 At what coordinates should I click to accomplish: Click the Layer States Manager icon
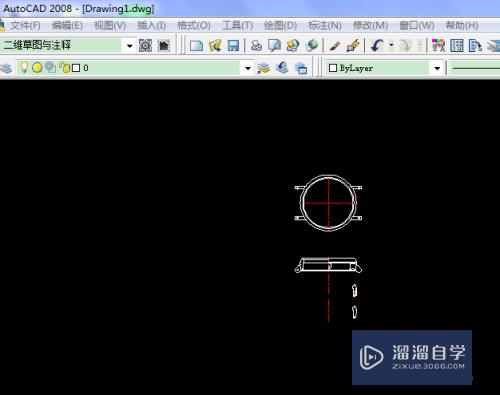pyautogui.click(x=302, y=68)
